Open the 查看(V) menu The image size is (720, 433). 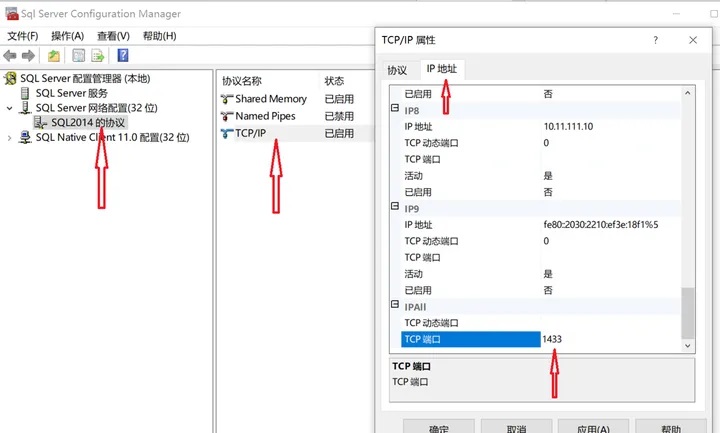pyautogui.click(x=113, y=36)
